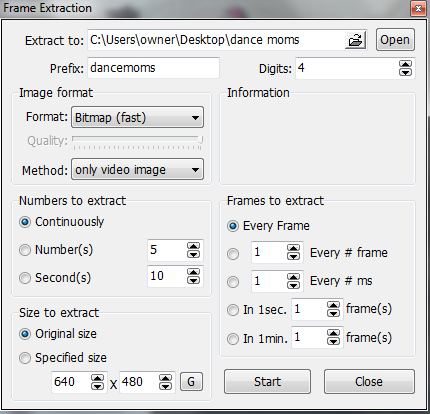Increase Second(s) spinner value
Image resolution: width=430 pixels, height=414 pixels.
click(x=193, y=272)
